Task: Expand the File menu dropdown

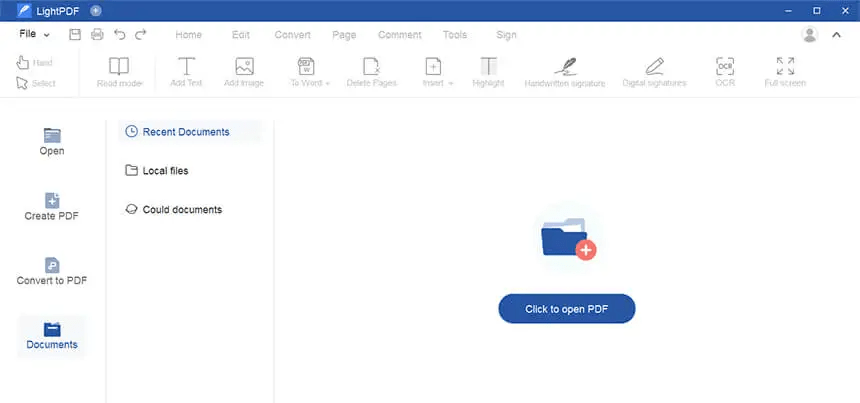Action: 35,35
